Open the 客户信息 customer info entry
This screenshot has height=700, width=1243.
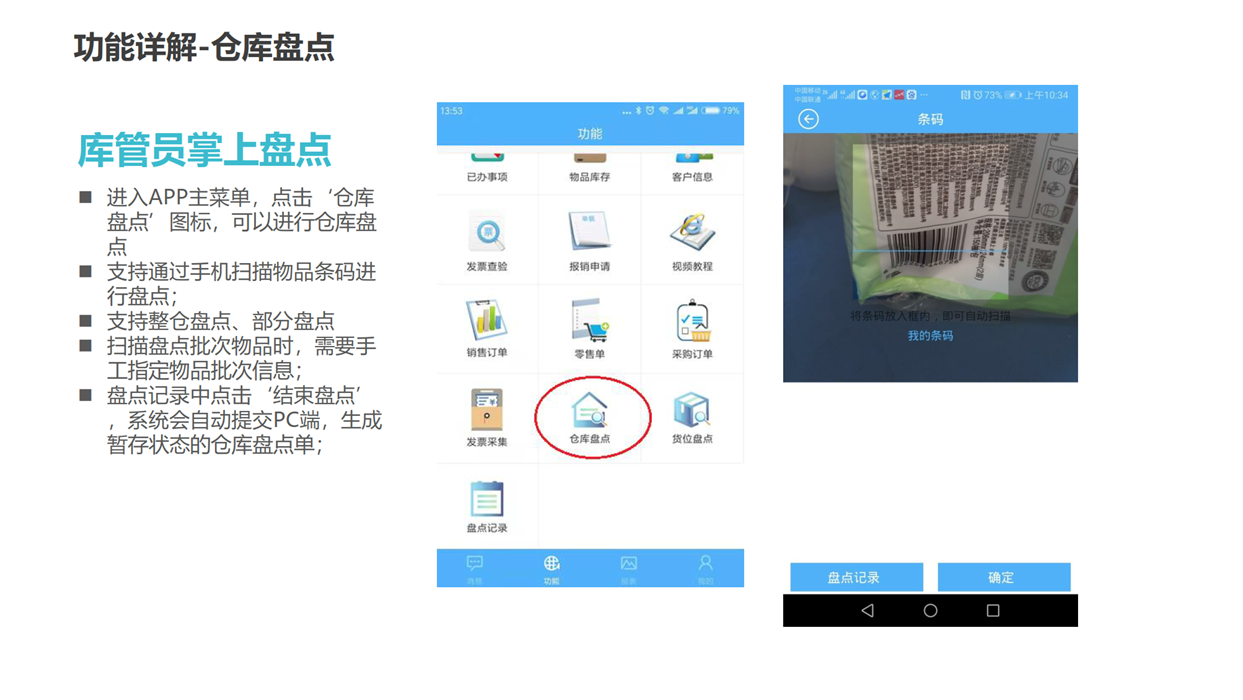pyautogui.click(x=691, y=168)
